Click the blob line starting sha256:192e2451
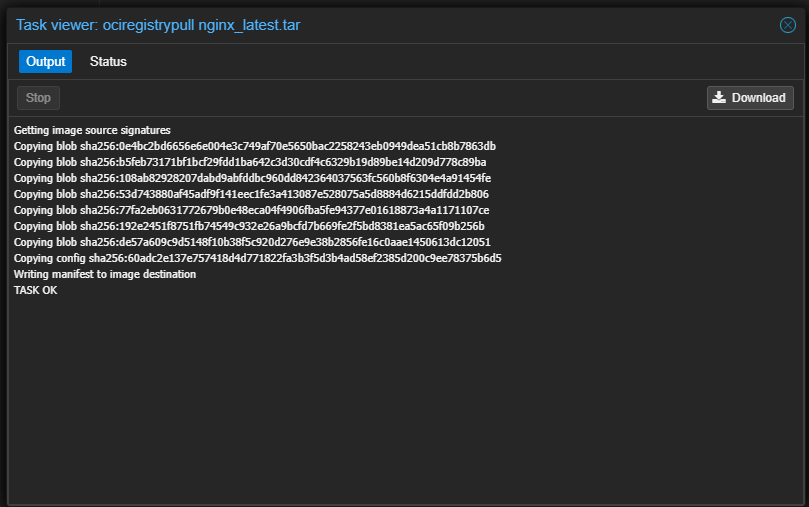 coord(249,226)
